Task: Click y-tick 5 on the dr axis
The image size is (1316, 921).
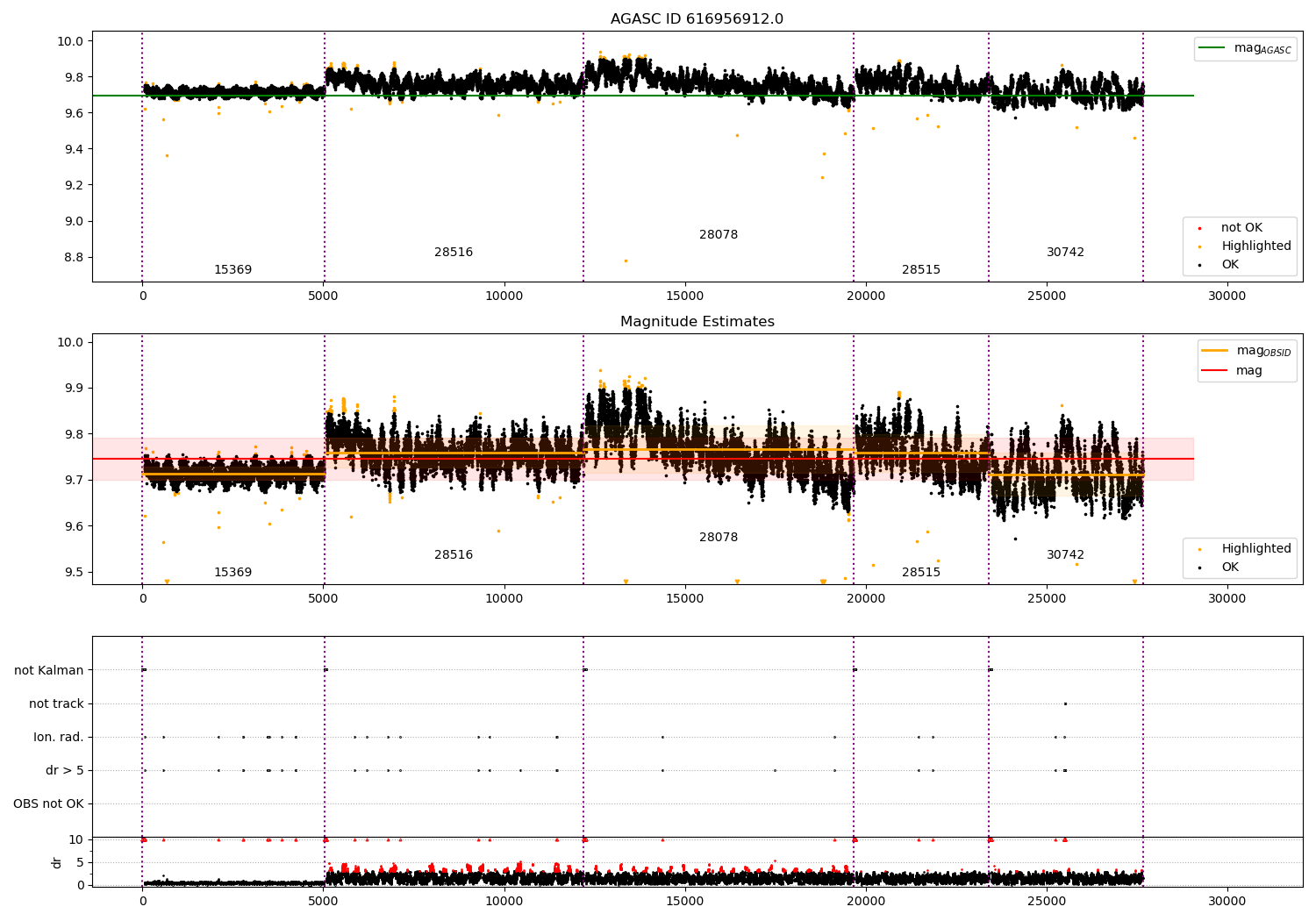Action: pos(79,863)
